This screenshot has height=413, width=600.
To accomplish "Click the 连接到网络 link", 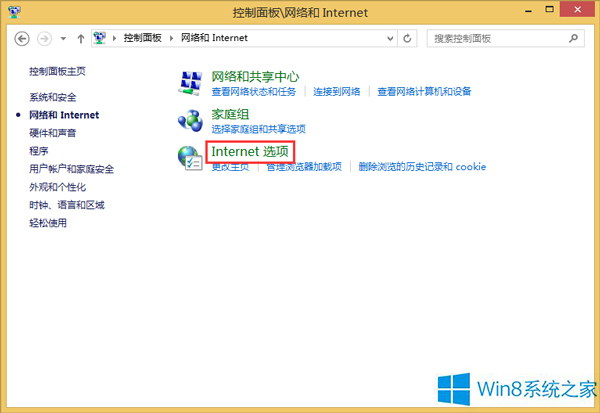I will click(x=337, y=91).
